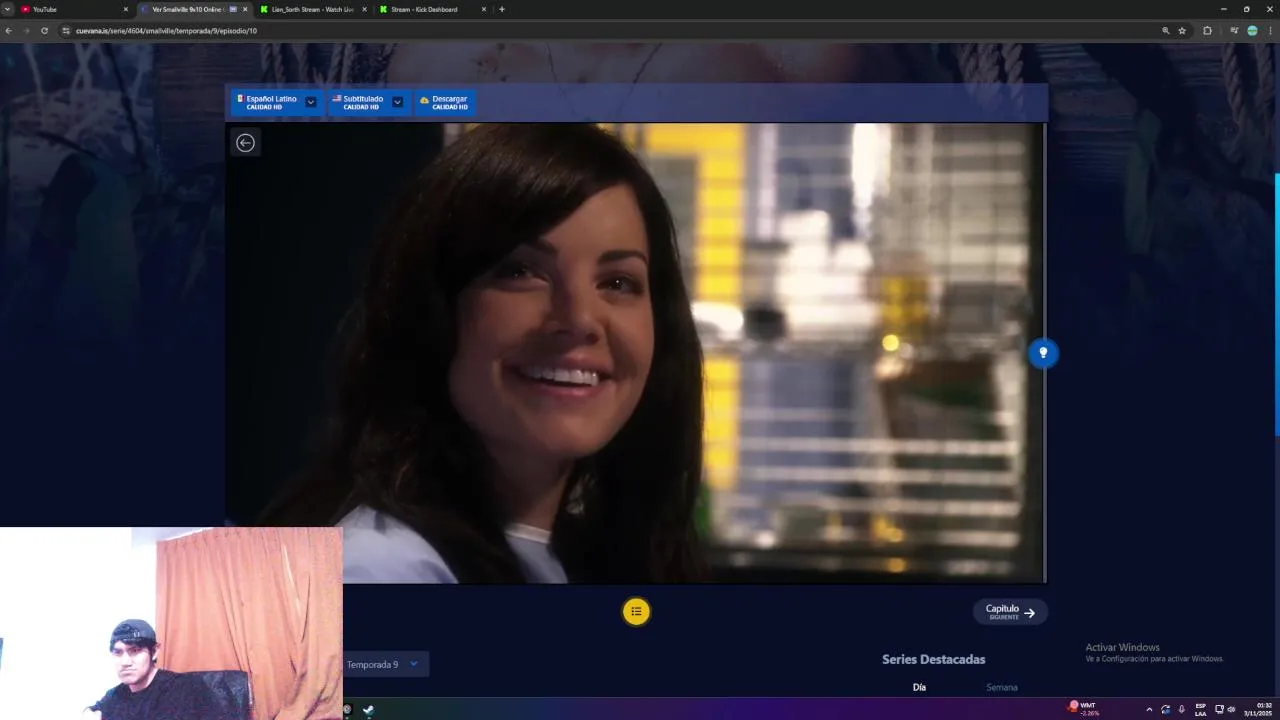Open the network icon in system tray

1219,709
